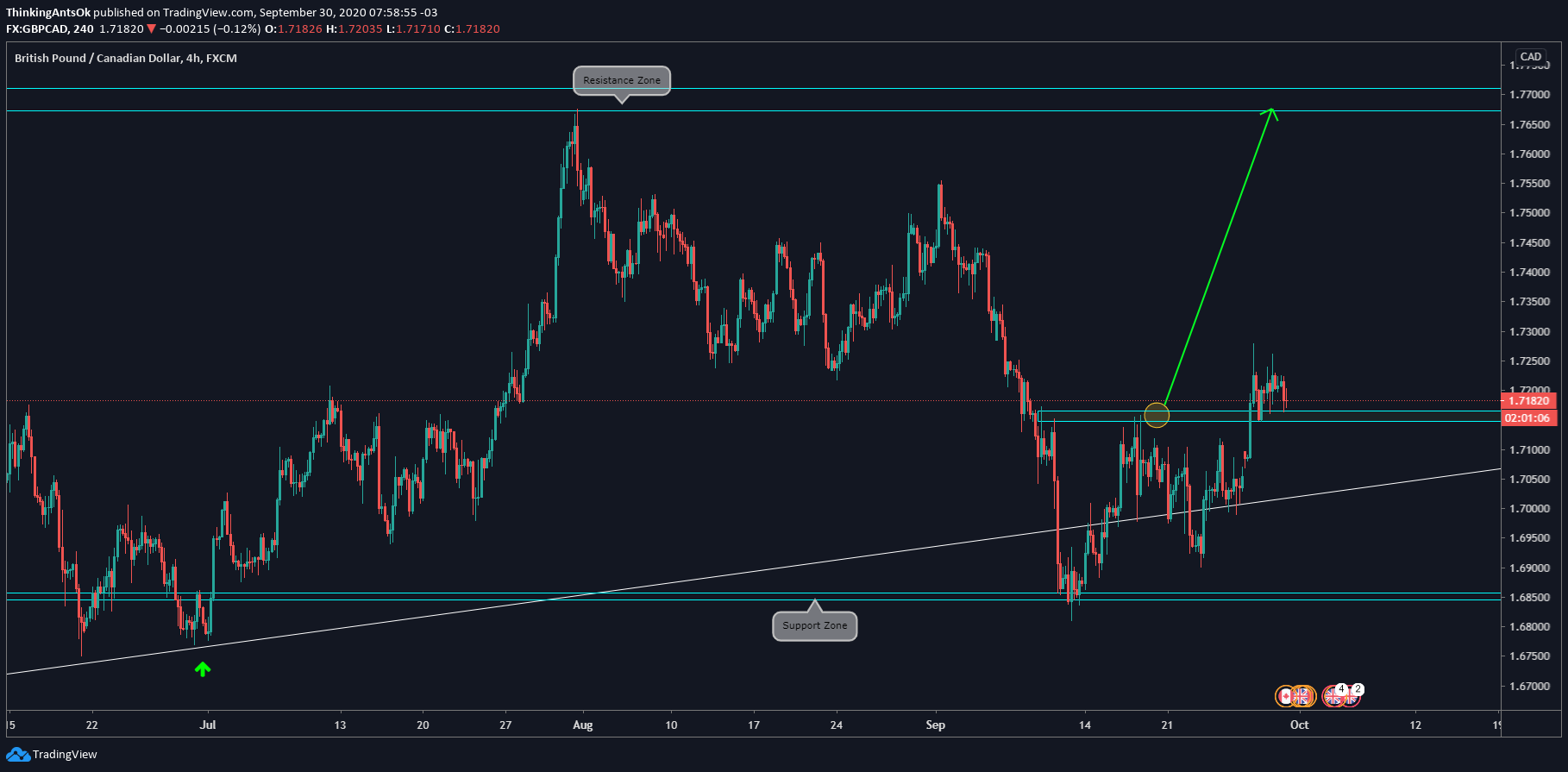The image size is (1568, 772).
Task: Open the CAD currency selector on the price axis
Action: tap(1531, 57)
